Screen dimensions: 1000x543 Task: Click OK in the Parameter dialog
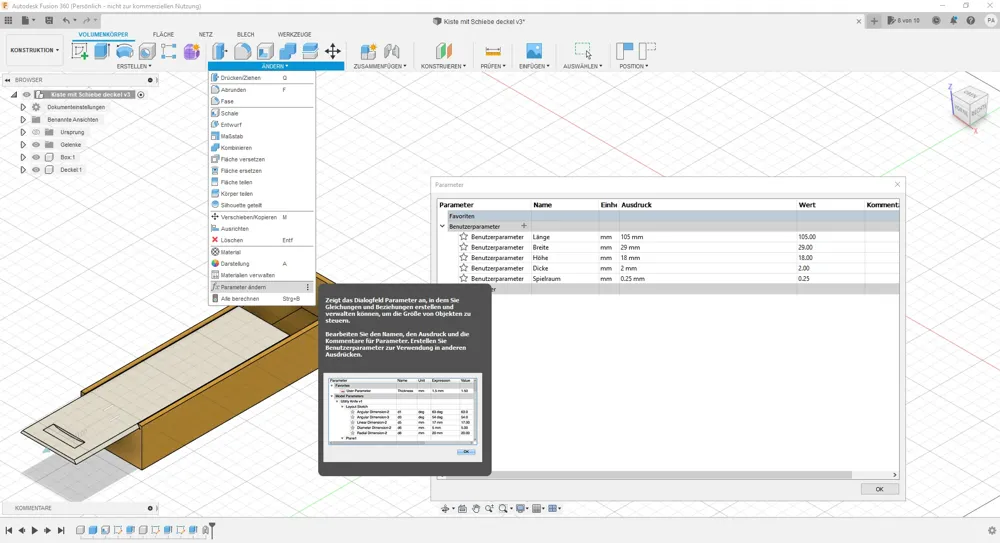(879, 489)
